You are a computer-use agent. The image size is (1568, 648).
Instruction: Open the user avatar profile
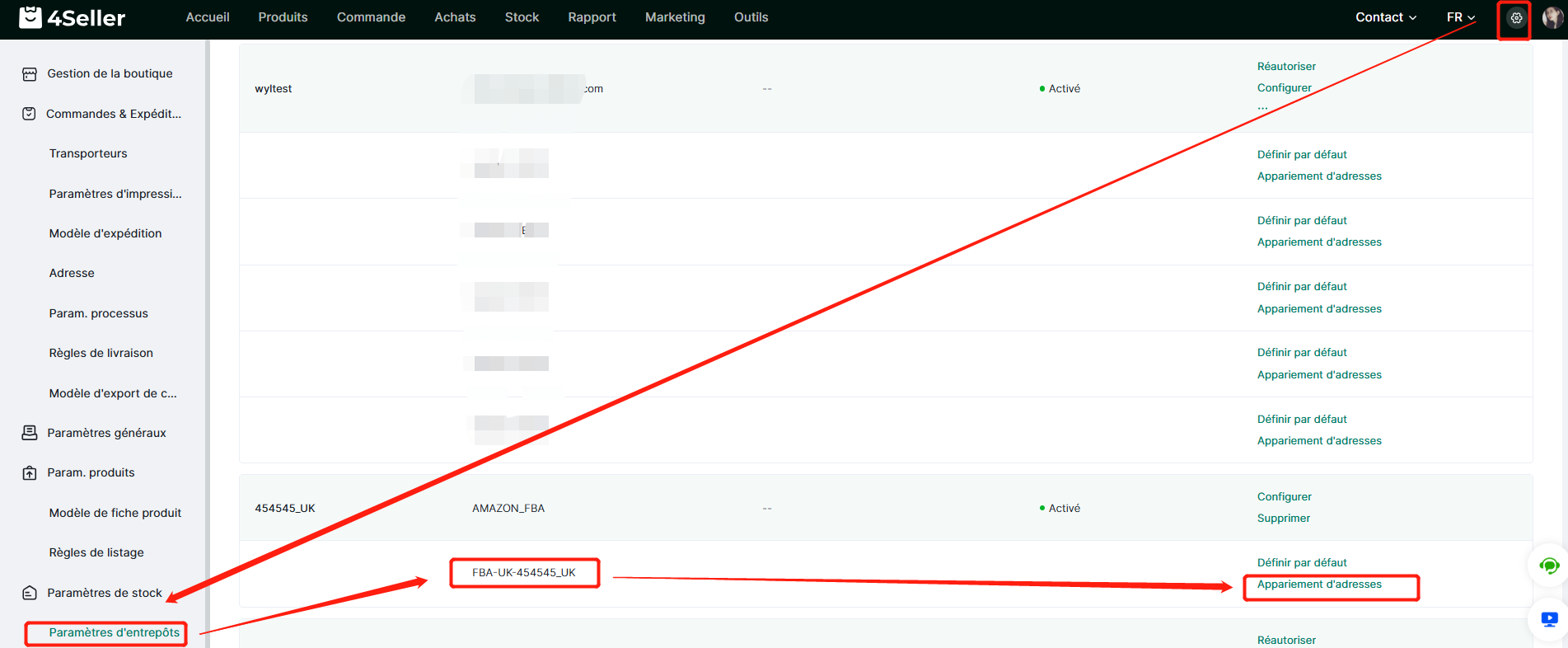tap(1552, 17)
